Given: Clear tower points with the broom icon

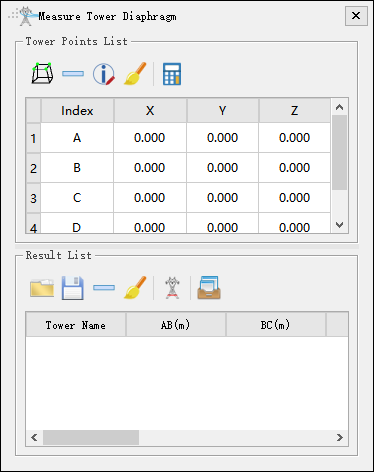Looking at the screenshot, I should tap(135, 74).
